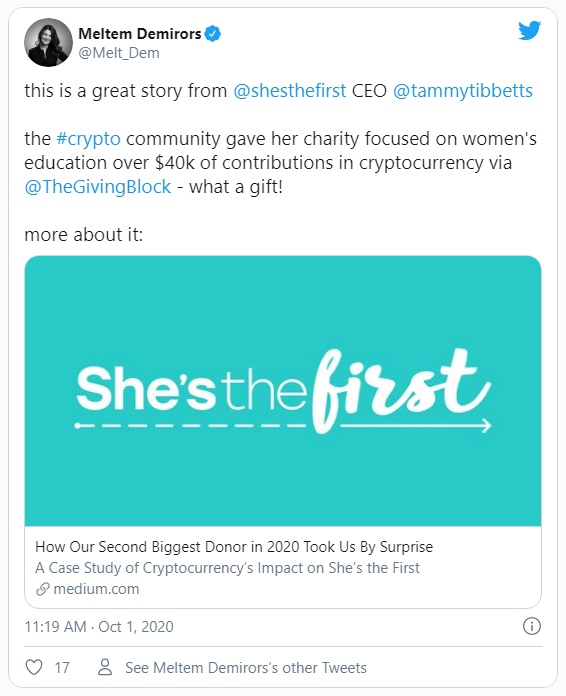
Task: Open the tweet info circle icon
Action: pyautogui.click(x=532, y=626)
